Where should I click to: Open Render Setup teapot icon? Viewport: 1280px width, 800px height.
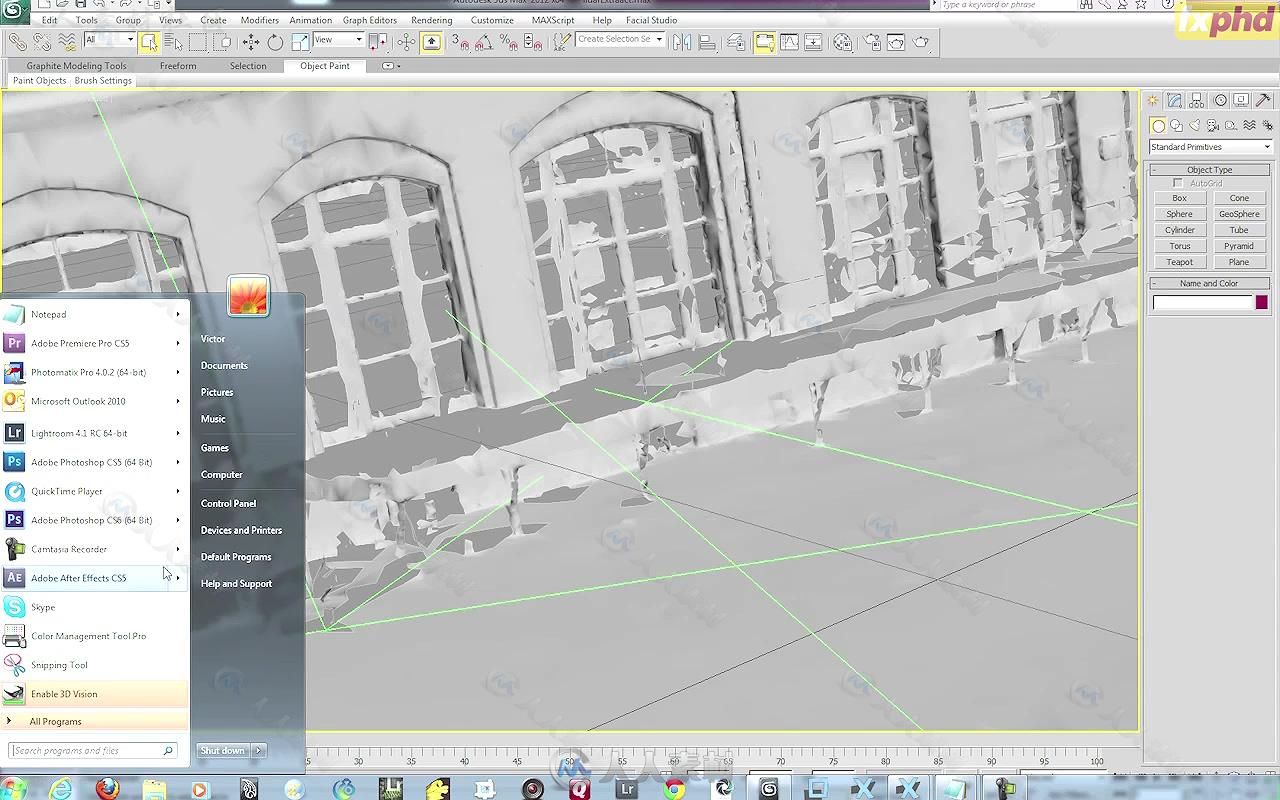click(872, 42)
